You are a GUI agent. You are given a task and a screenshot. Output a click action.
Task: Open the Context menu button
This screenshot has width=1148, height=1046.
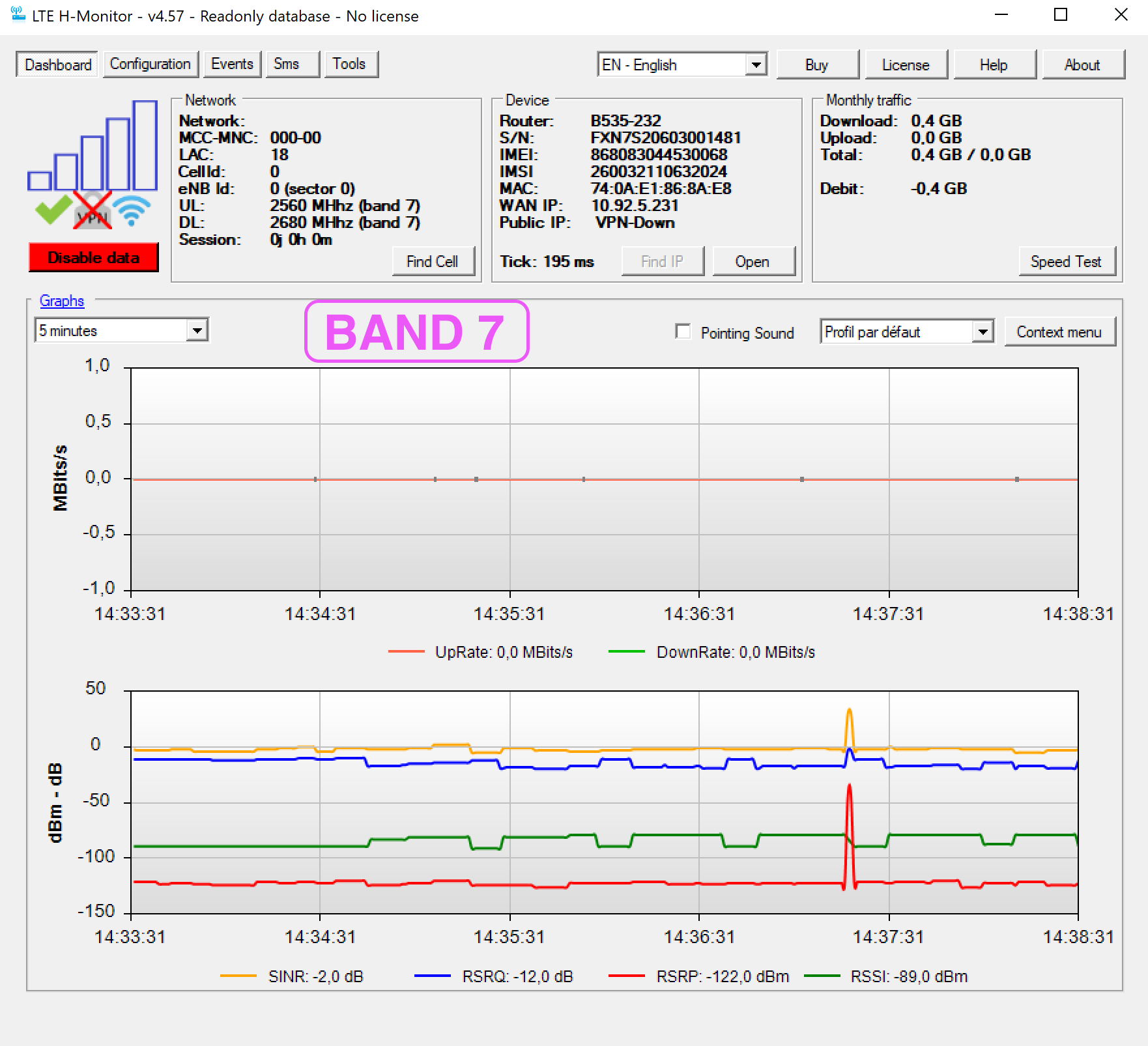(x=1059, y=332)
